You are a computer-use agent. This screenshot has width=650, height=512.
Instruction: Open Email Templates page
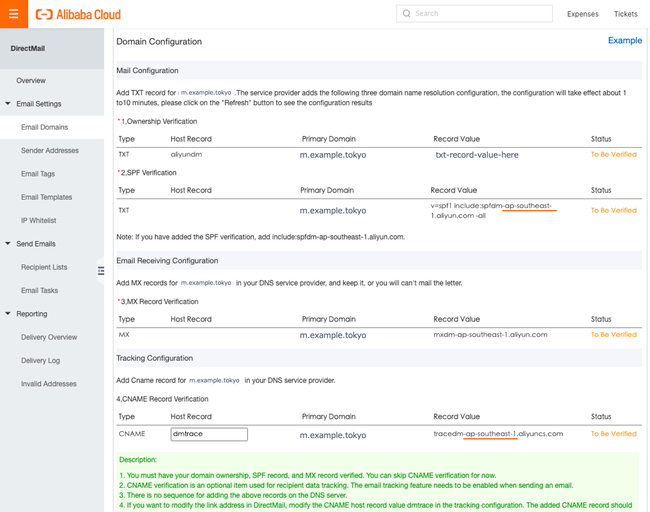point(46,198)
